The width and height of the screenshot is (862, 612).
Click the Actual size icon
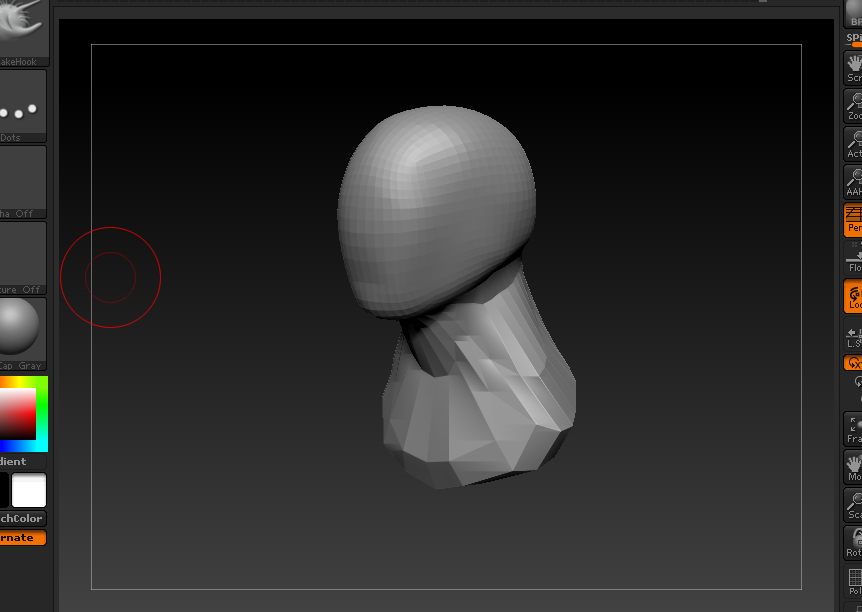853,144
